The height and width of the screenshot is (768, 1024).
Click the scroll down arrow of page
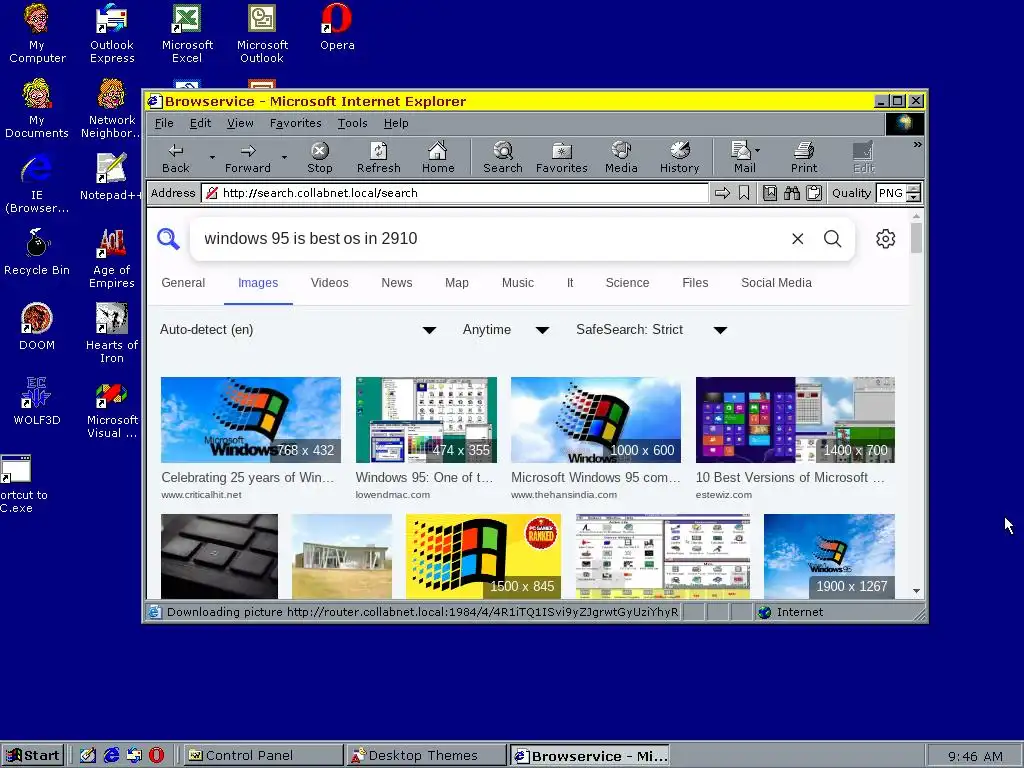coord(916,591)
